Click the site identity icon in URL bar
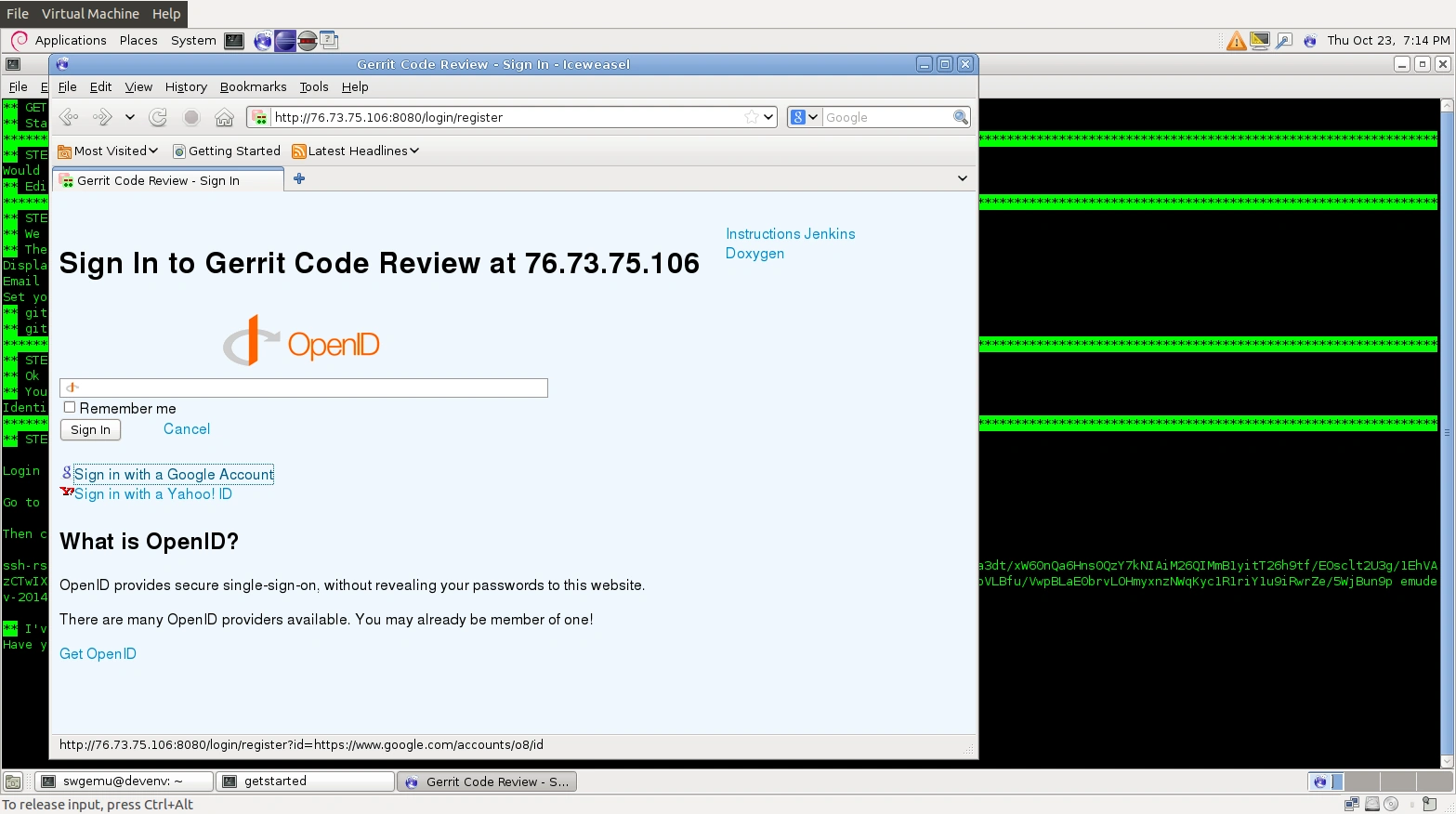 pos(260,117)
